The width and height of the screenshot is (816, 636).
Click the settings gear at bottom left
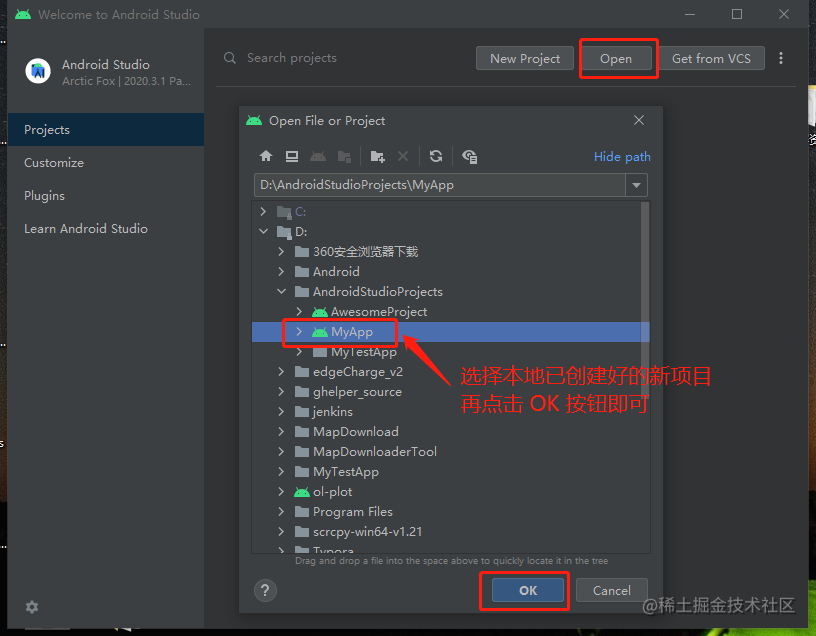click(x=31, y=607)
